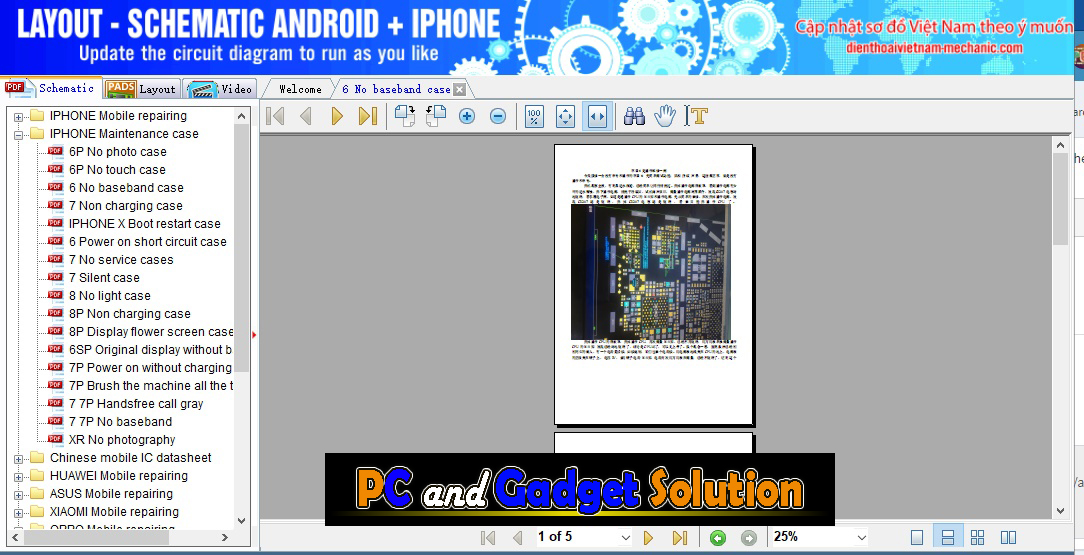Expand Chinese mobile IC datasheet folder
Viewport: 1084px width, 555px height.
coord(18,458)
